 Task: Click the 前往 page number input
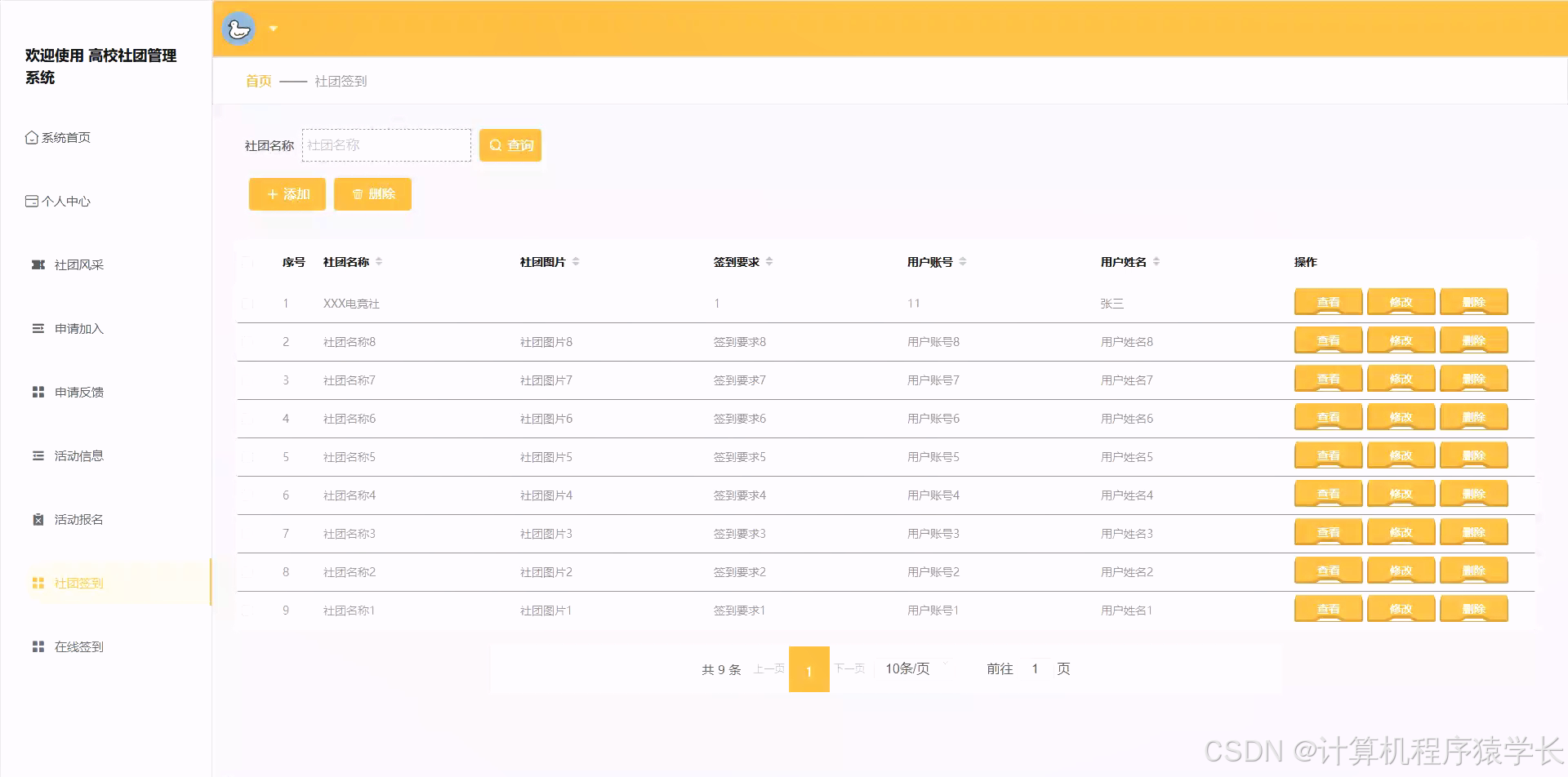1035,668
